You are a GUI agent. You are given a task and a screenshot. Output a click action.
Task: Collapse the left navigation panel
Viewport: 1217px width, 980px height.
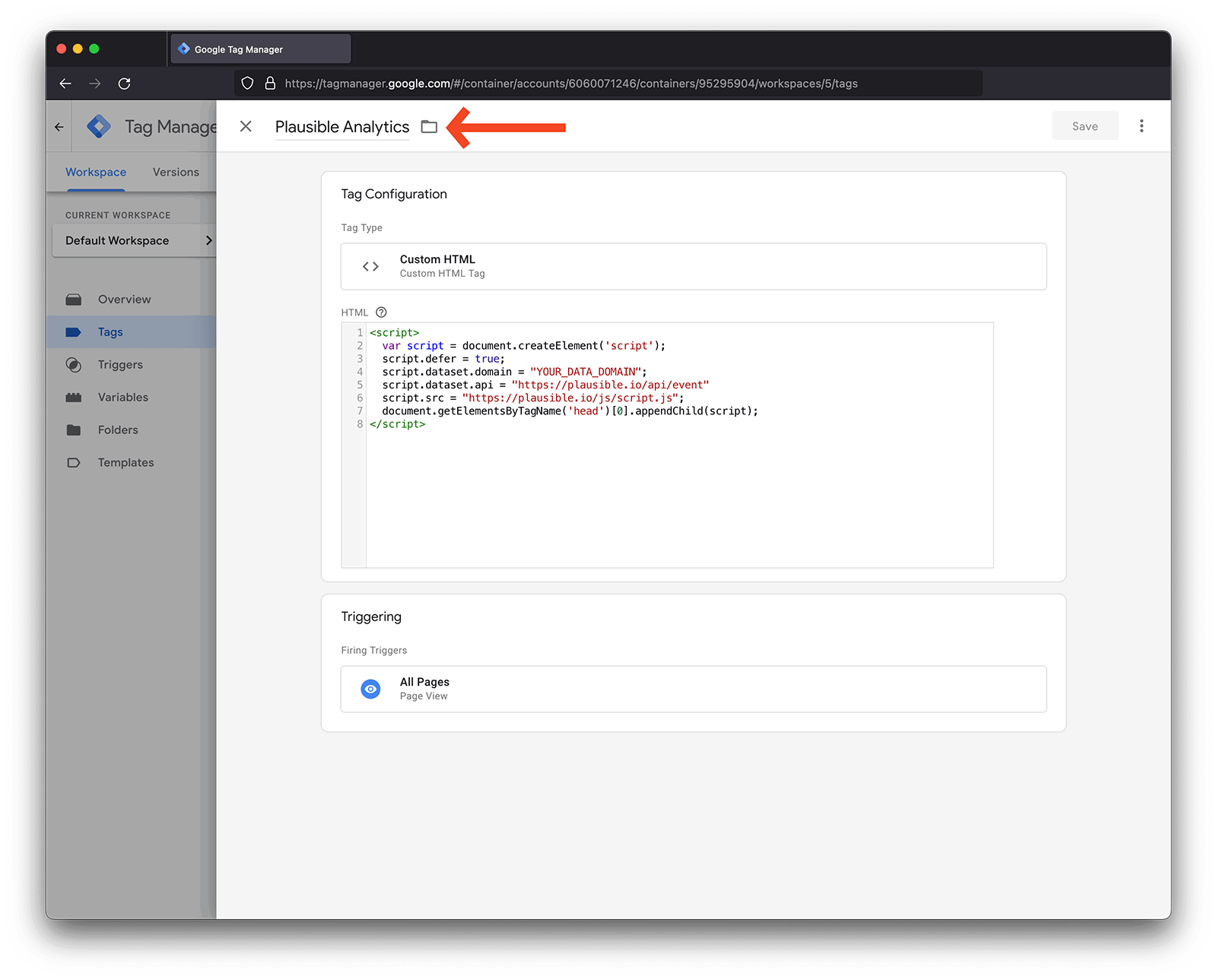tap(59, 127)
